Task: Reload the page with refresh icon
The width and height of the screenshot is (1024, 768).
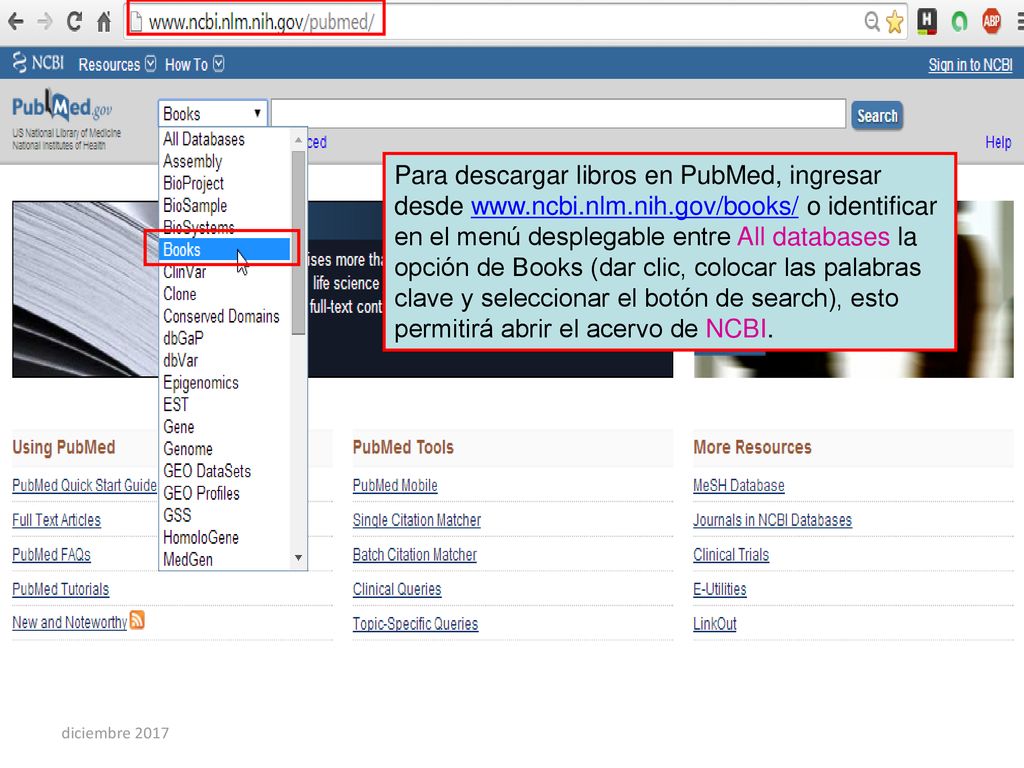Action: (74, 22)
